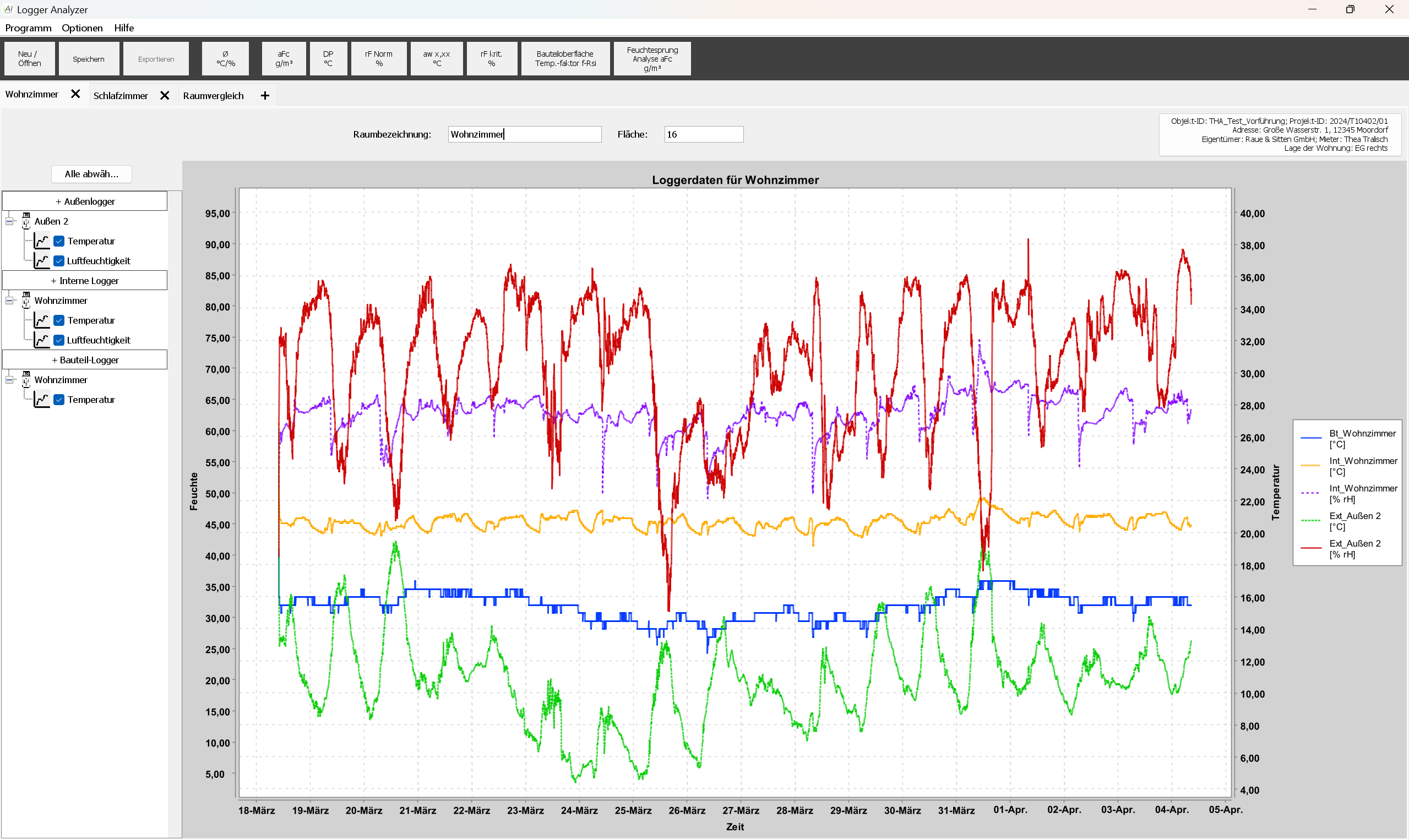
Task: Uncheck internal Wohnzimmer Temperatur checkbox
Action: pyautogui.click(x=59, y=320)
